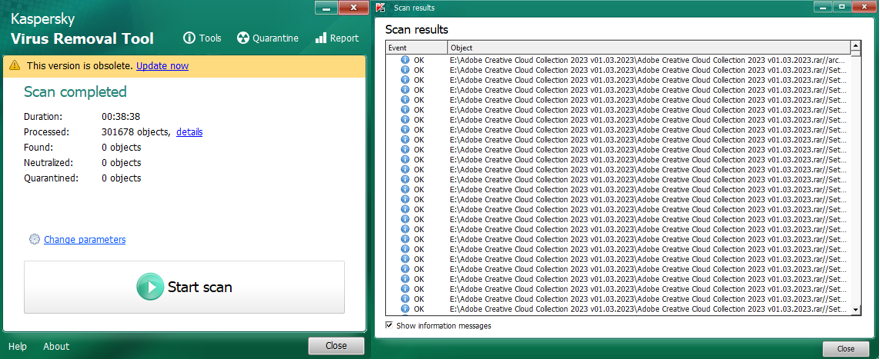Click the info icon of the first result row
The width and height of the screenshot is (880, 360).
click(405, 60)
